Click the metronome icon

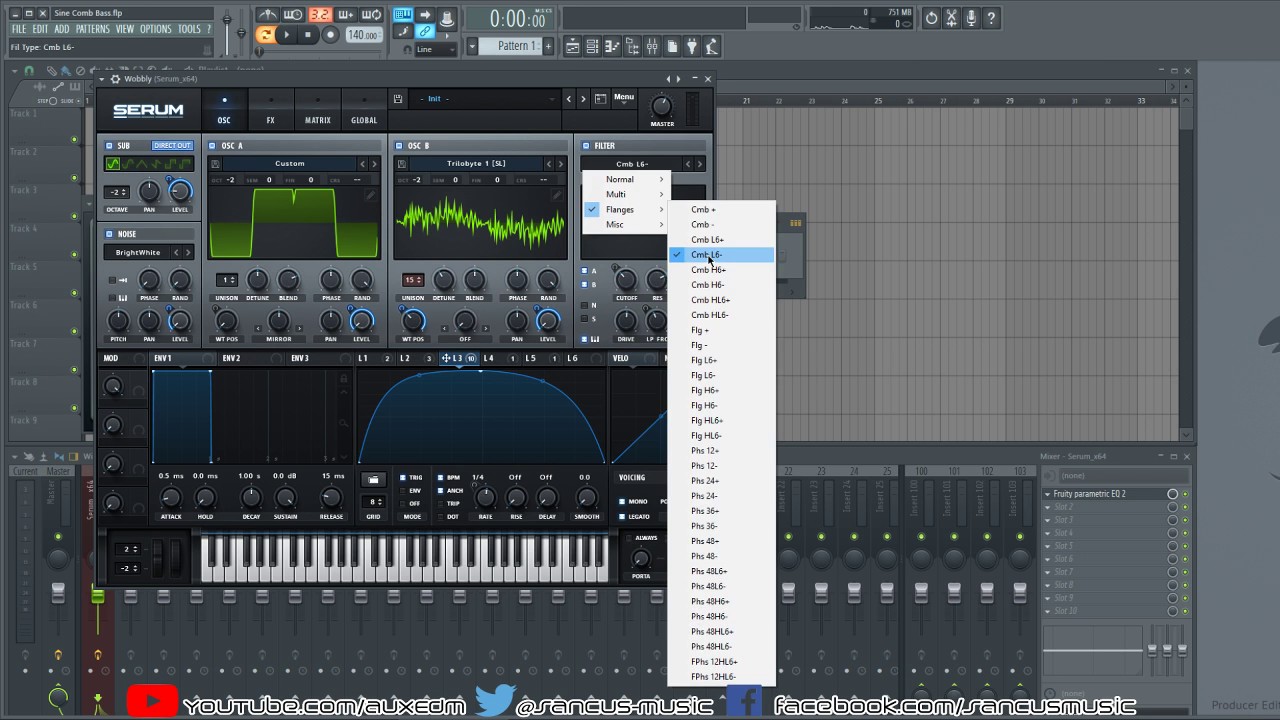coord(269,14)
